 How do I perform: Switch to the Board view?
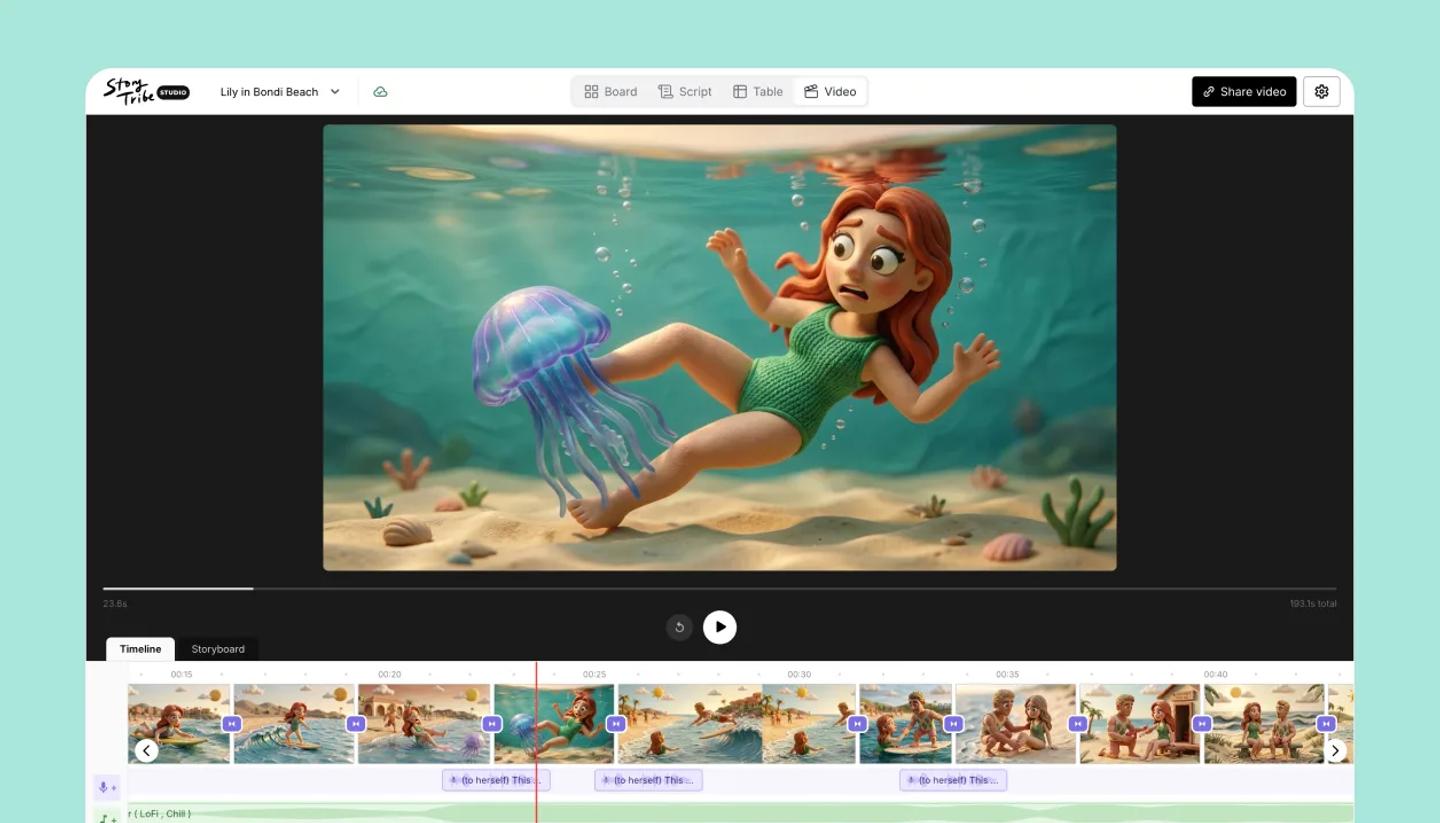pyautogui.click(x=611, y=92)
